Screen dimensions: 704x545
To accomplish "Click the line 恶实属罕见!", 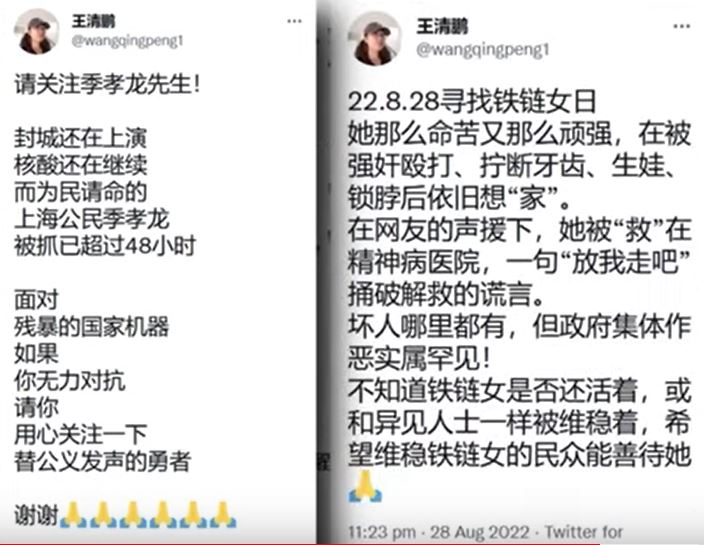I will [x=419, y=359].
